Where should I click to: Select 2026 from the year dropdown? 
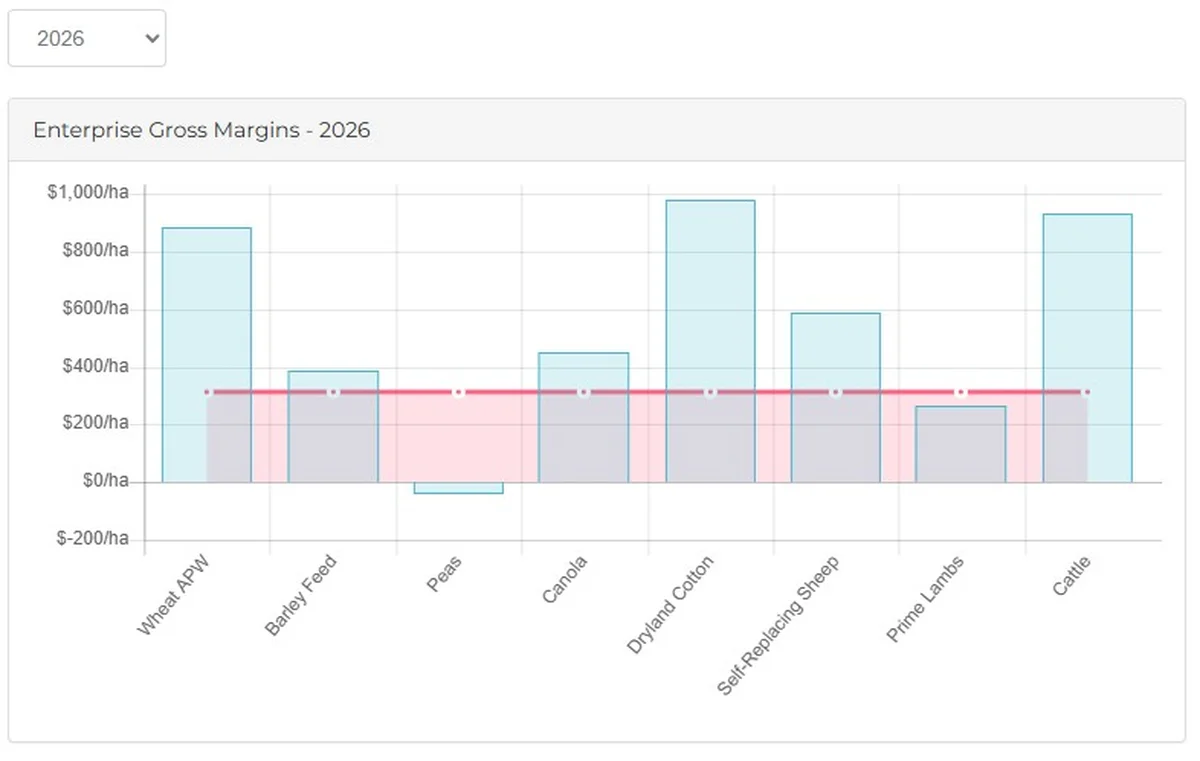(87, 38)
